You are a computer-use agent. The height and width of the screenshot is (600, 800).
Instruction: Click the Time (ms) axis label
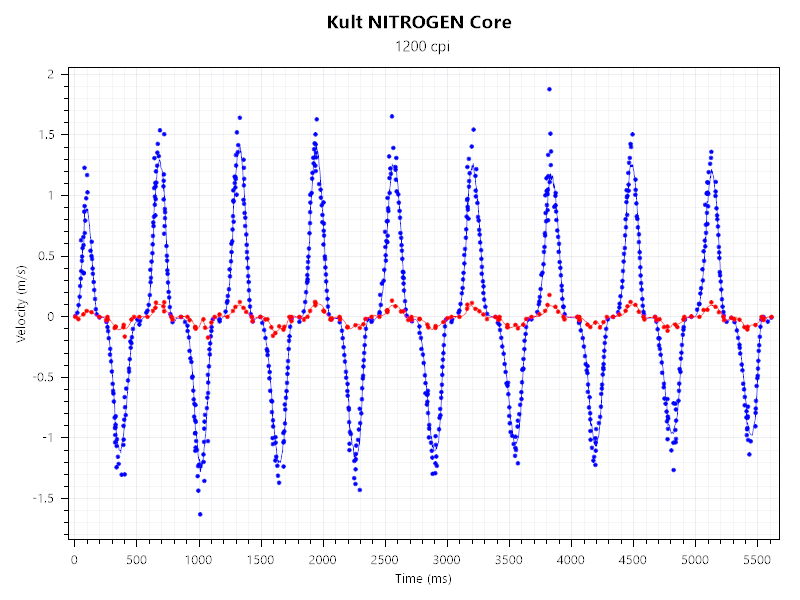[422, 580]
